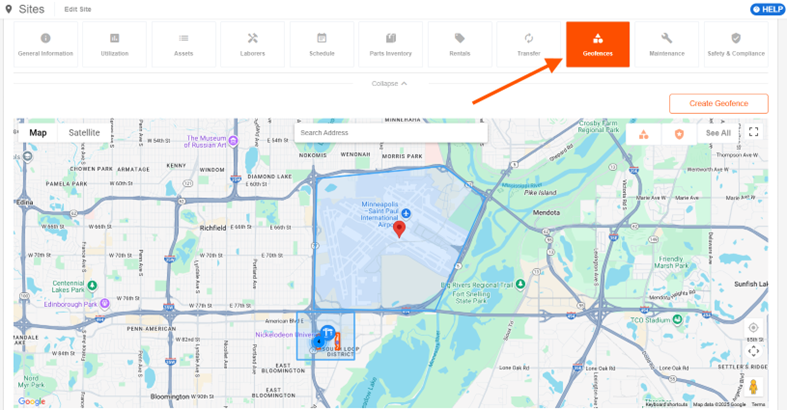Viewport: 787px width, 410px height.
Task: Click the Diamond Lake label
Action: click(x=270, y=177)
